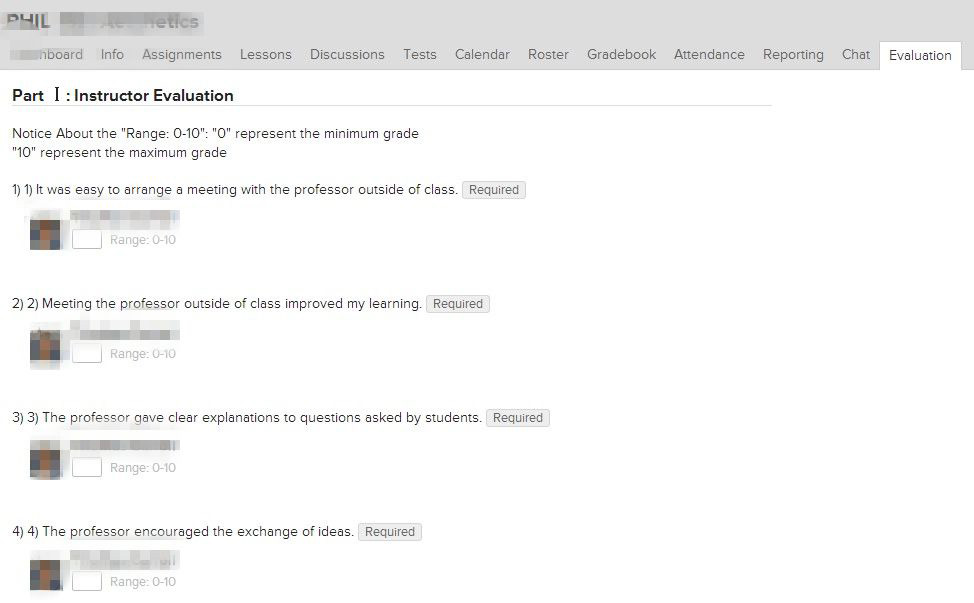Click the score field under clear explanations question
Screen dimensions: 974x603
pyautogui.click(x=87, y=468)
